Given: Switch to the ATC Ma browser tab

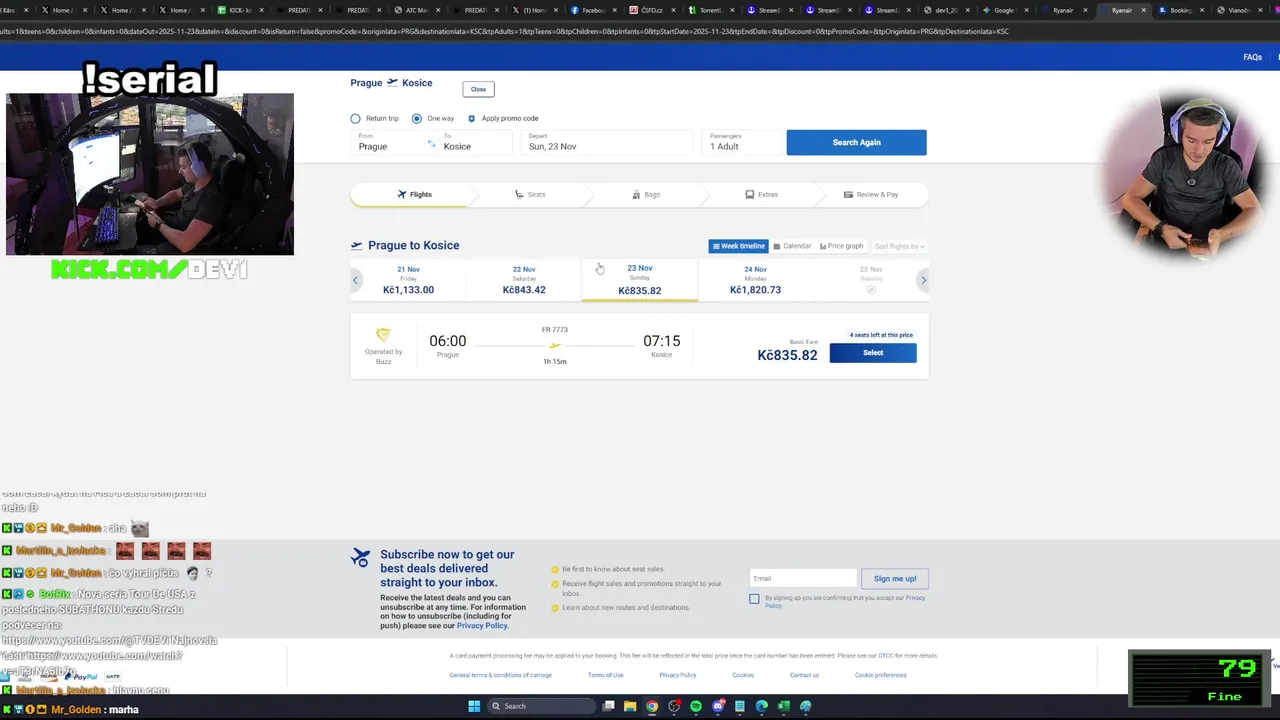Looking at the screenshot, I should 418,10.
